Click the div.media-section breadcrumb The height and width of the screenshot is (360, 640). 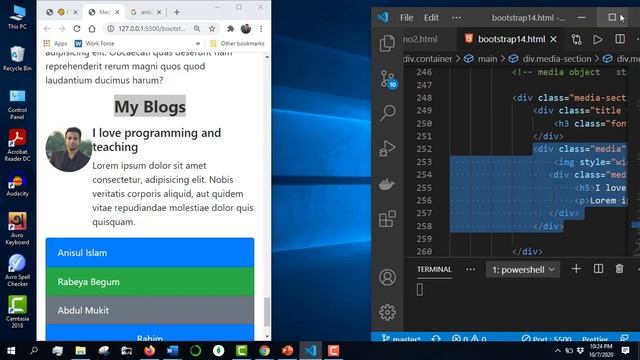tap(557, 59)
